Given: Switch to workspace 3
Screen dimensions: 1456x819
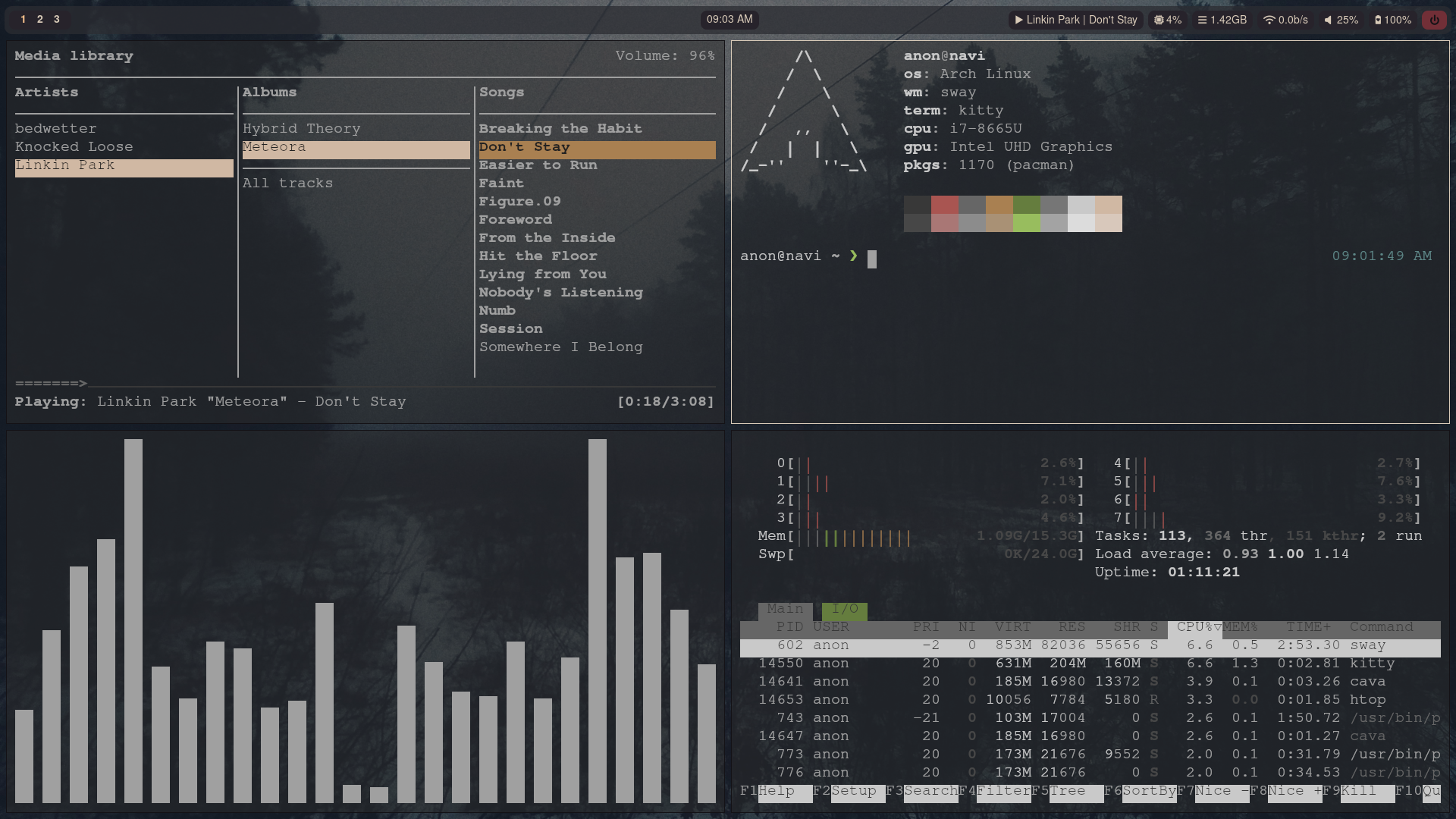Looking at the screenshot, I should pos(56,20).
